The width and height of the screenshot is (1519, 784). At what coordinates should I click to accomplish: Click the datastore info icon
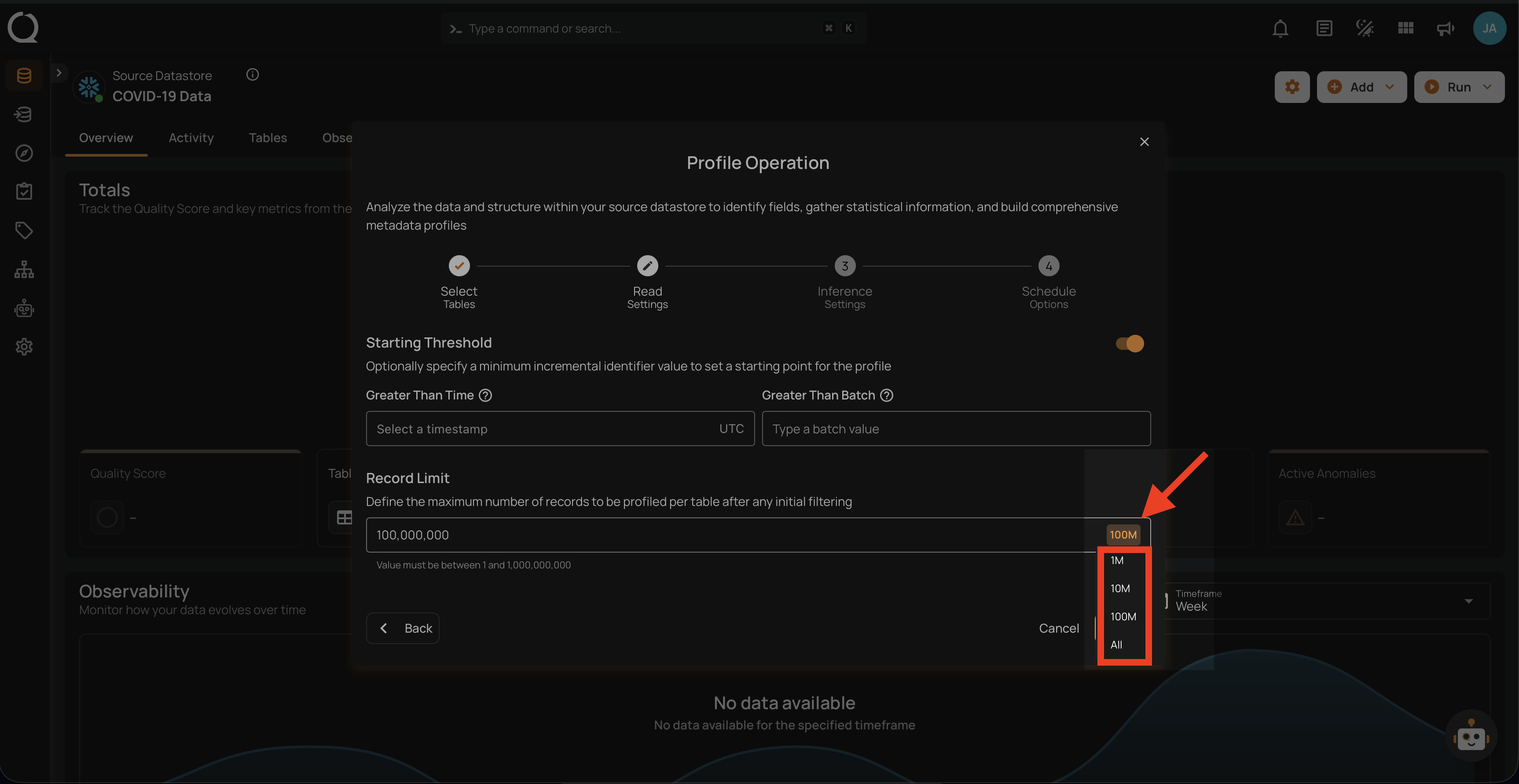253,75
